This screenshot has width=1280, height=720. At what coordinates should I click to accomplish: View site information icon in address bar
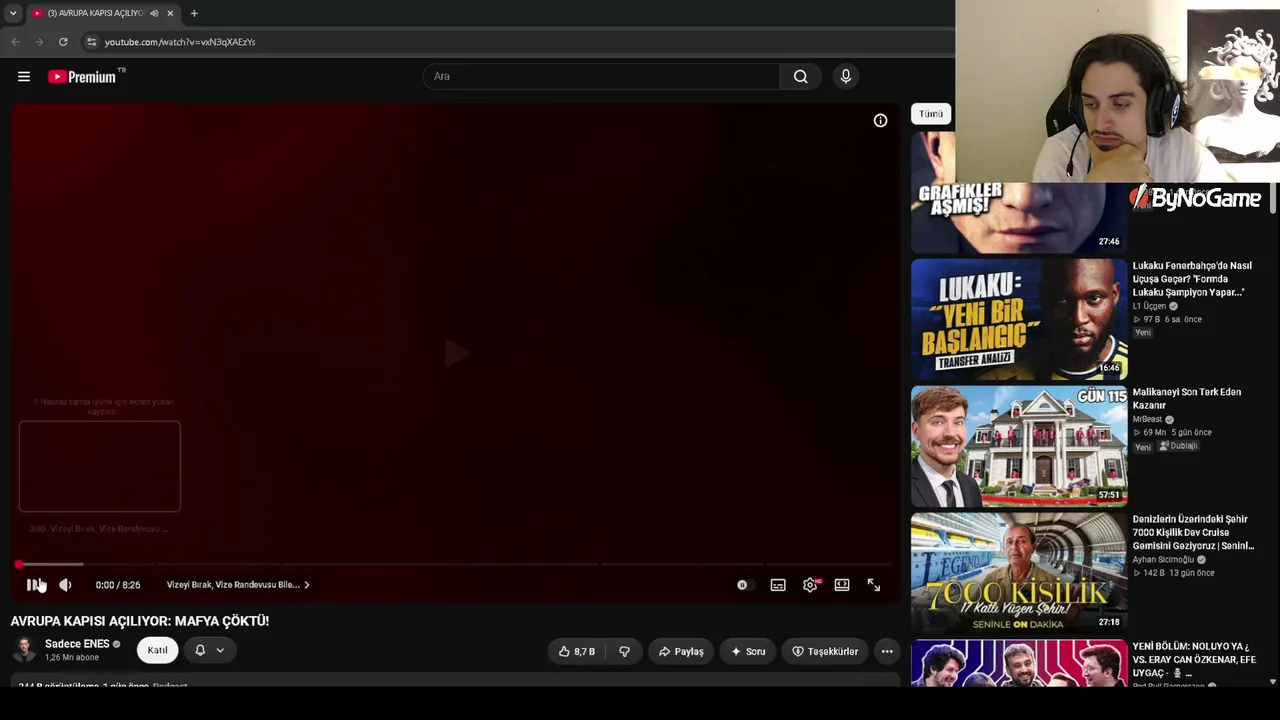(x=91, y=42)
